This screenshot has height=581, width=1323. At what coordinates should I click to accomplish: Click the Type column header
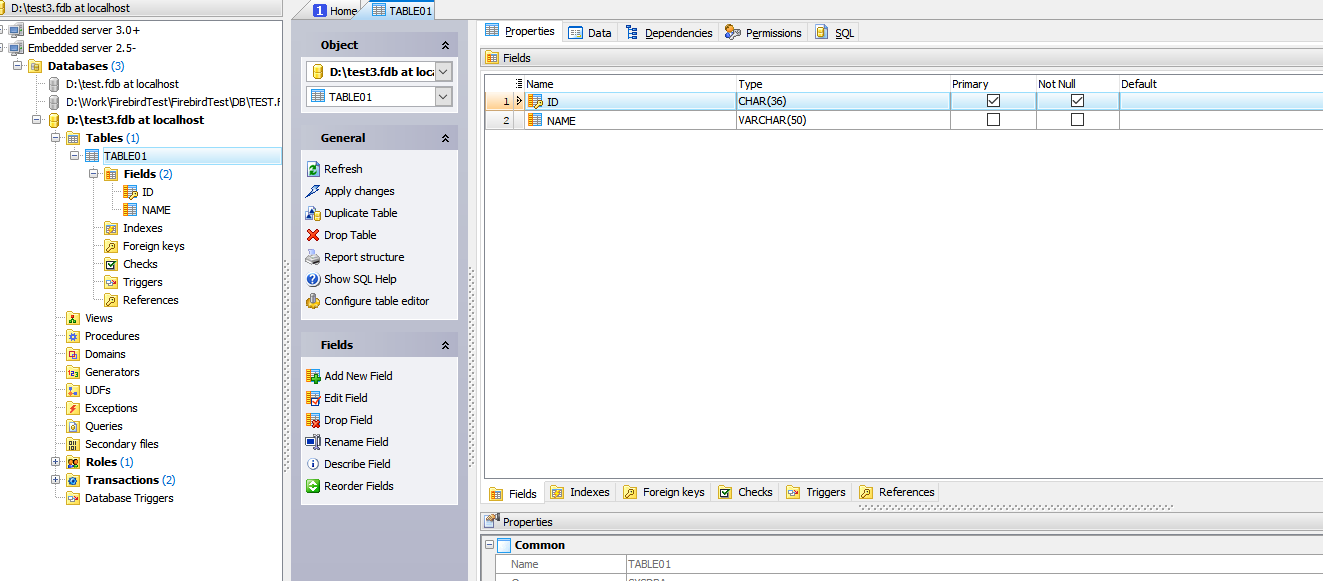[x=843, y=84]
